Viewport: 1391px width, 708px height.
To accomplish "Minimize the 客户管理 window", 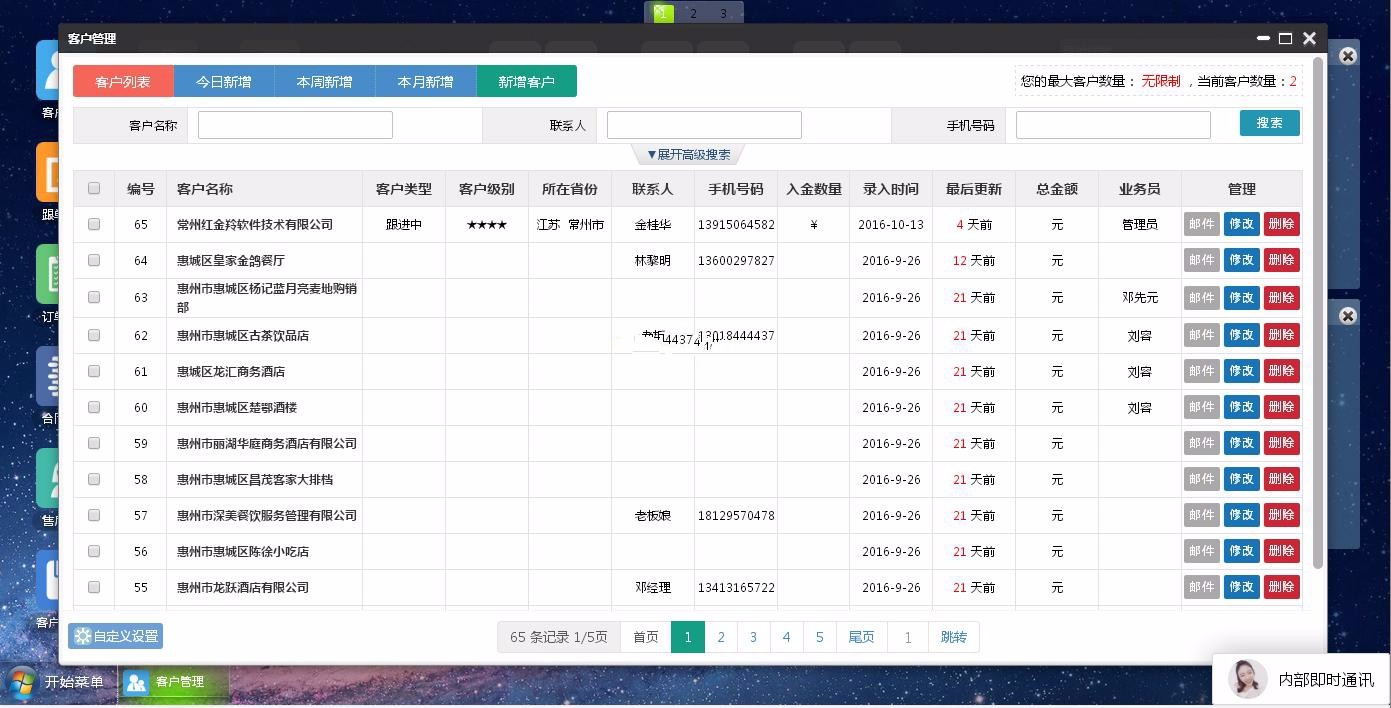I will point(1263,38).
